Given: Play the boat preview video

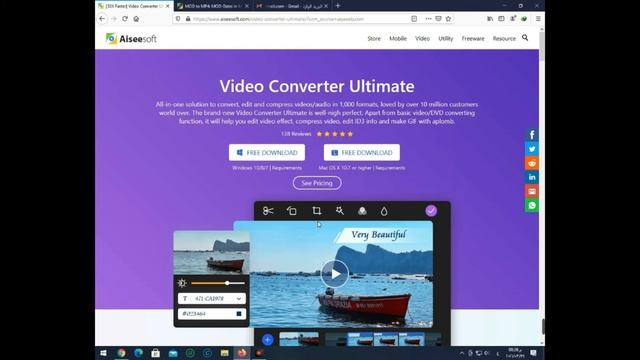Looking at the screenshot, I should 335,273.
